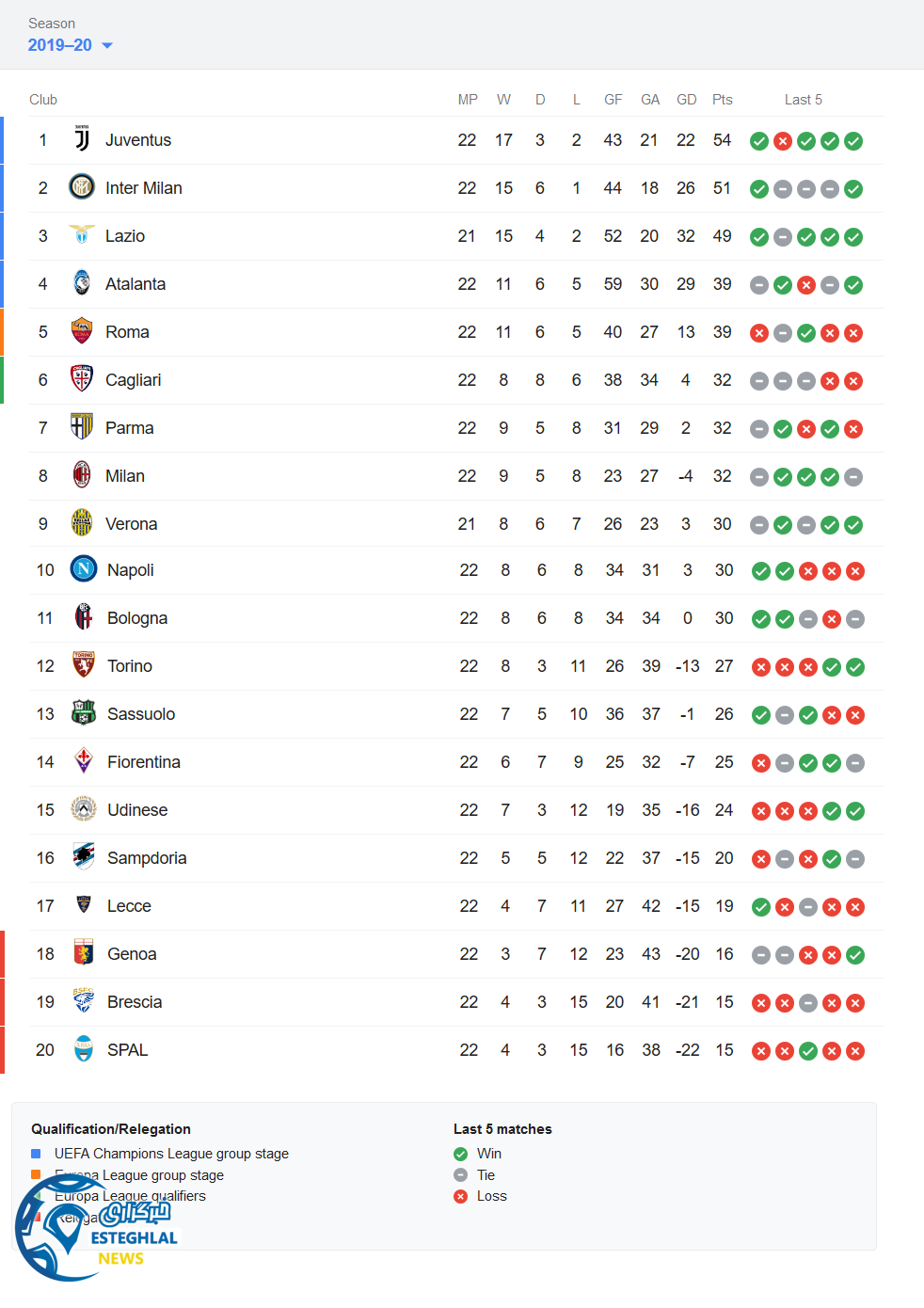Click the Last 5 column header
This screenshot has width=924, height=1308.
pyautogui.click(x=803, y=100)
